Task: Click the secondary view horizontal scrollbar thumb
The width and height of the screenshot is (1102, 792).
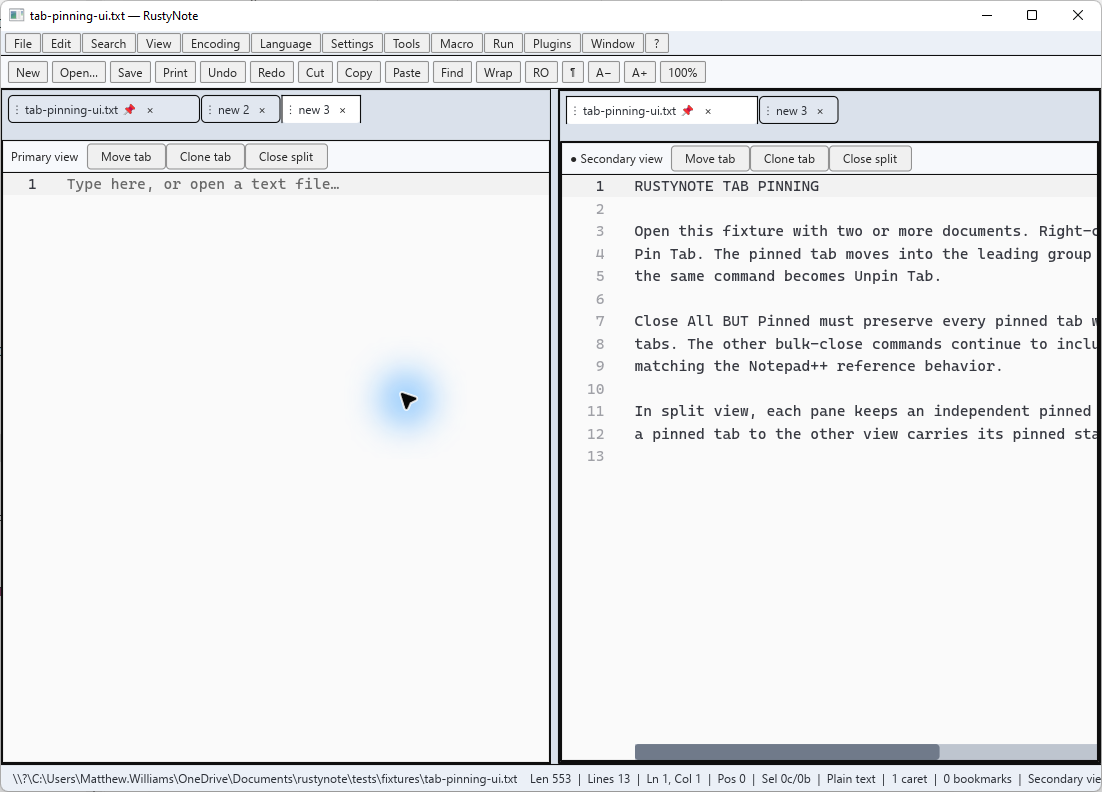Action: pos(786,752)
